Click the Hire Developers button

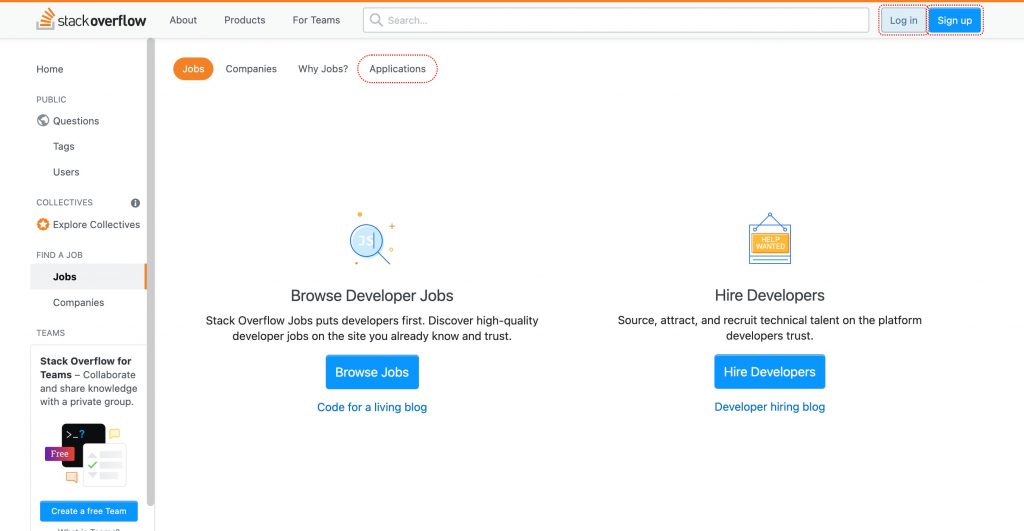pyautogui.click(x=769, y=372)
